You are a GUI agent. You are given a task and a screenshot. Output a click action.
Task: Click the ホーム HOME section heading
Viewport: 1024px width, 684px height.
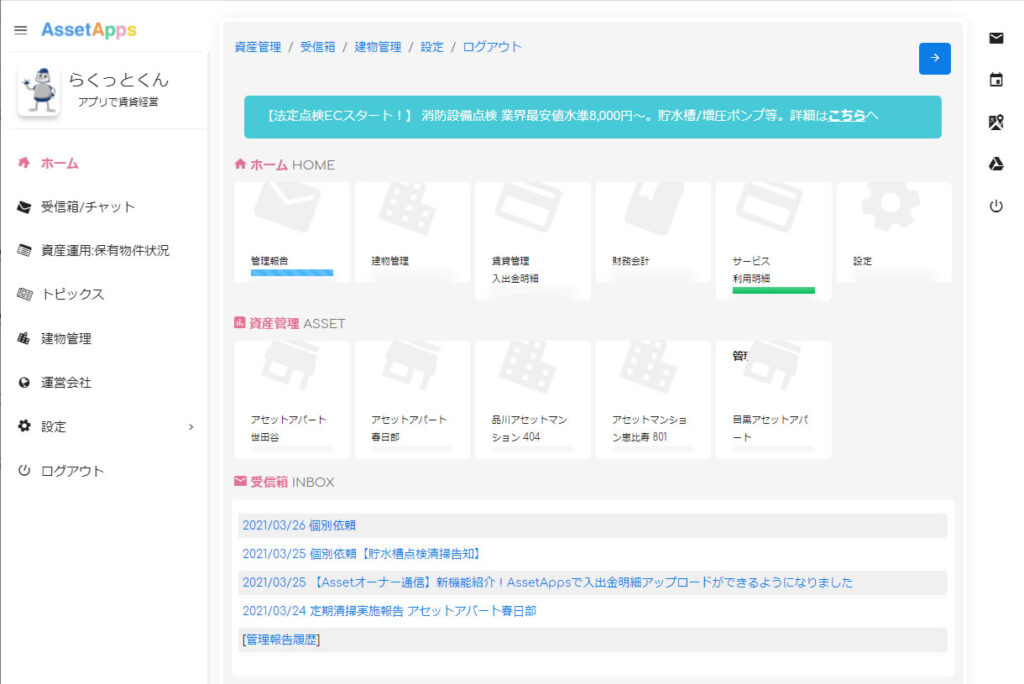tap(285, 165)
